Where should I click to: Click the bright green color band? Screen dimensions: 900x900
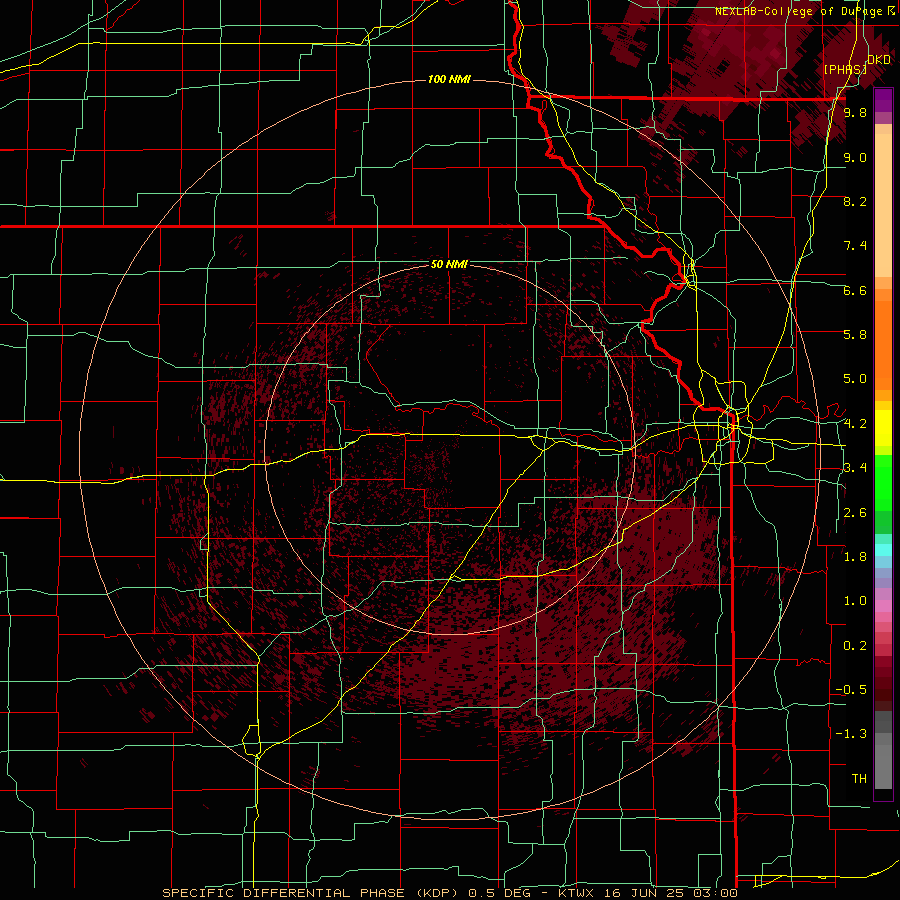coord(883,485)
